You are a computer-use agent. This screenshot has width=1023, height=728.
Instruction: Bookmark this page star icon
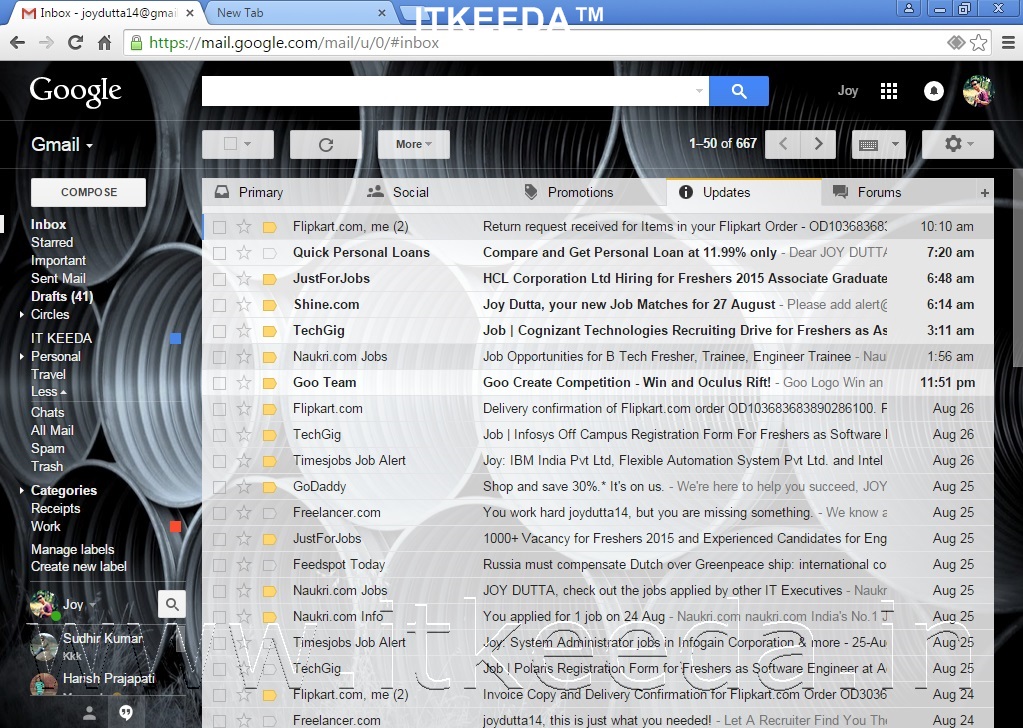(x=979, y=43)
